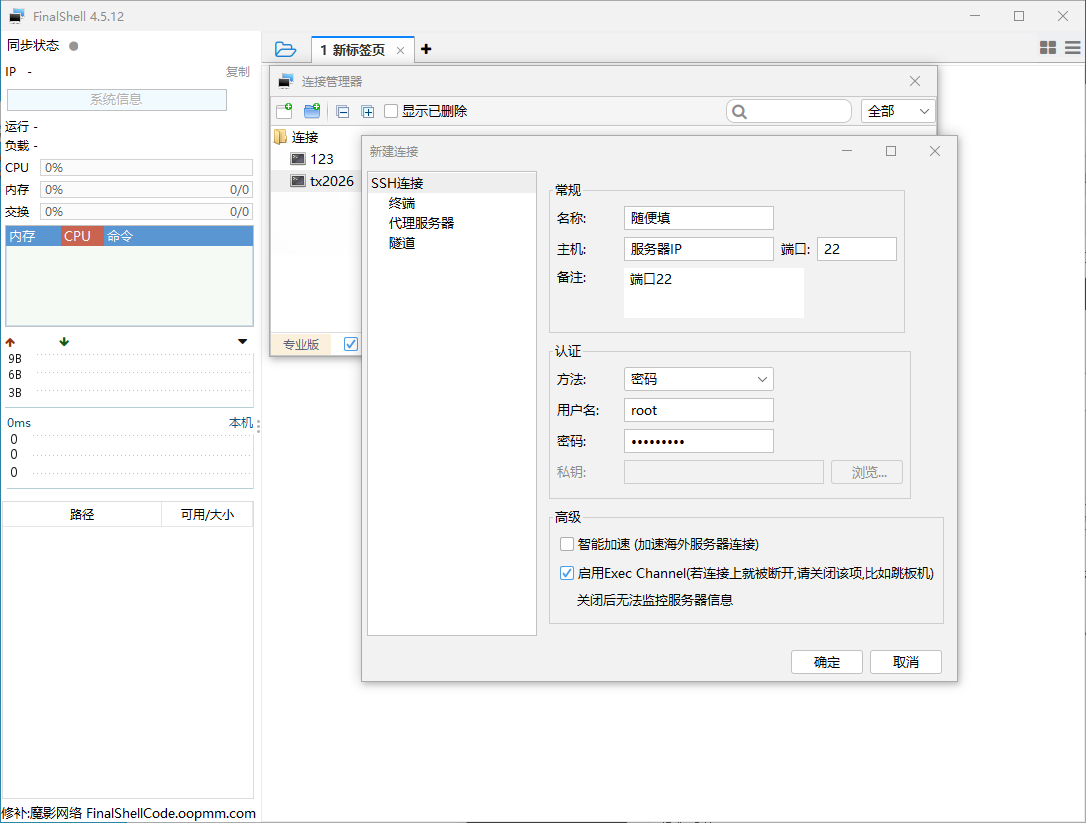
Task: Switch to grid layout view icon
Action: click(1048, 47)
